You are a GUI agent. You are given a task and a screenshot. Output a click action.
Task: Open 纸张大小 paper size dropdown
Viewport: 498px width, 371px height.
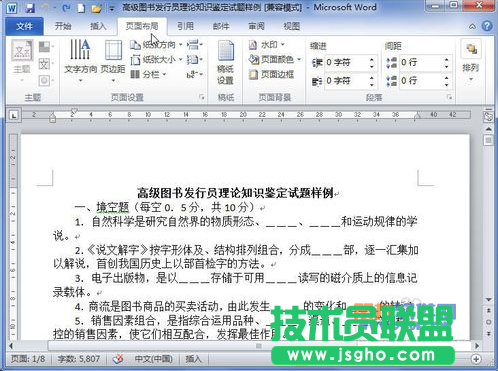coord(156,60)
